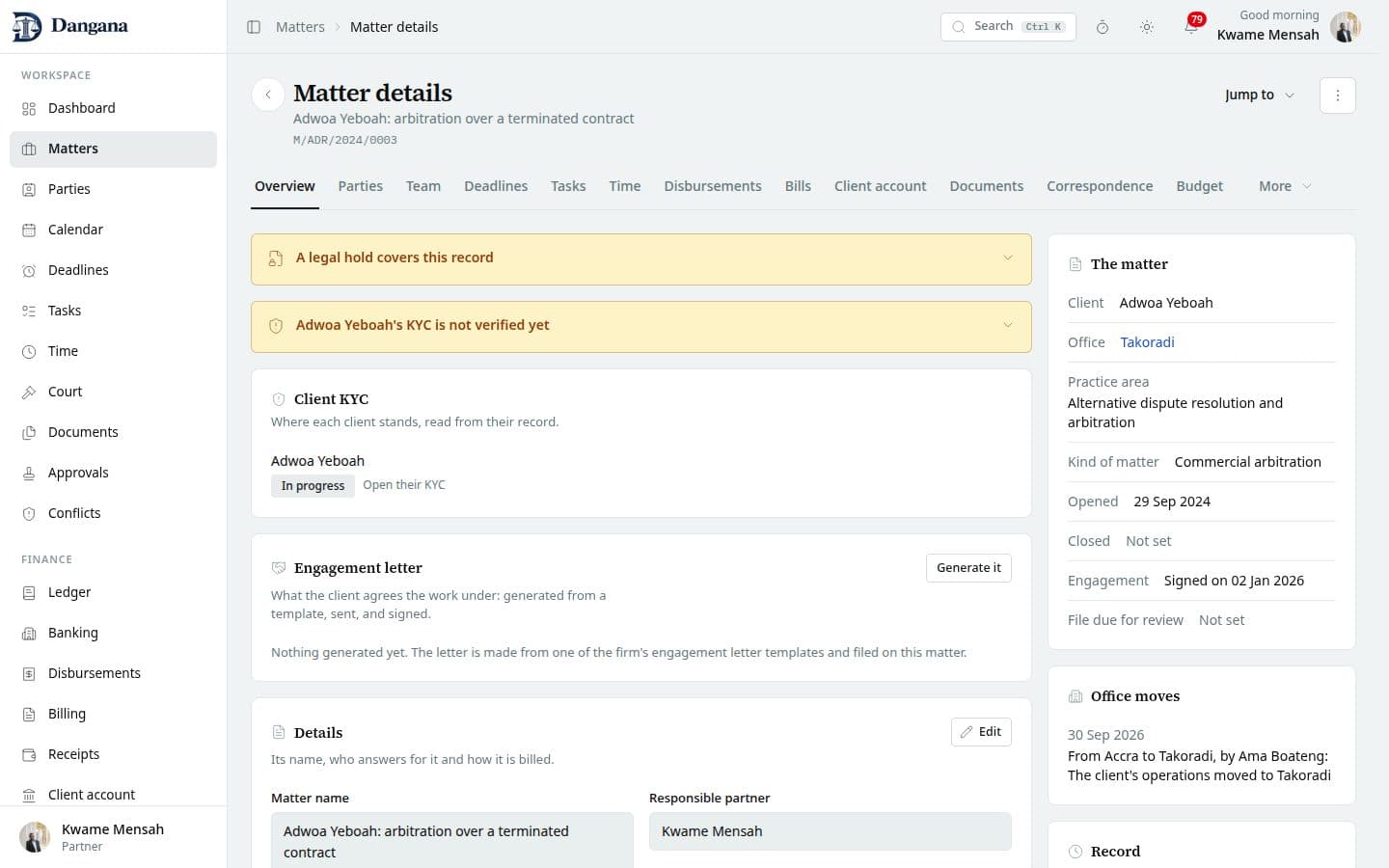Open Client account in the sidebar
1389x868 pixels.
[x=113, y=795]
